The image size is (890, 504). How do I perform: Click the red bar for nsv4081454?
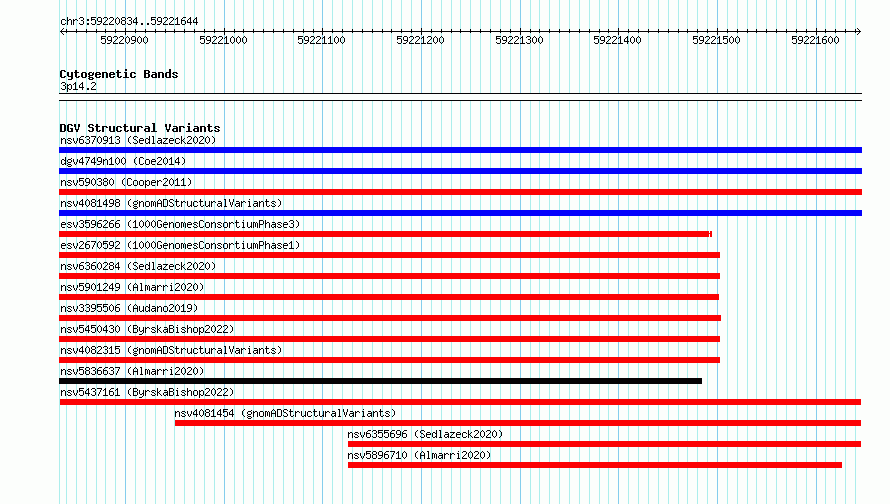518,423
